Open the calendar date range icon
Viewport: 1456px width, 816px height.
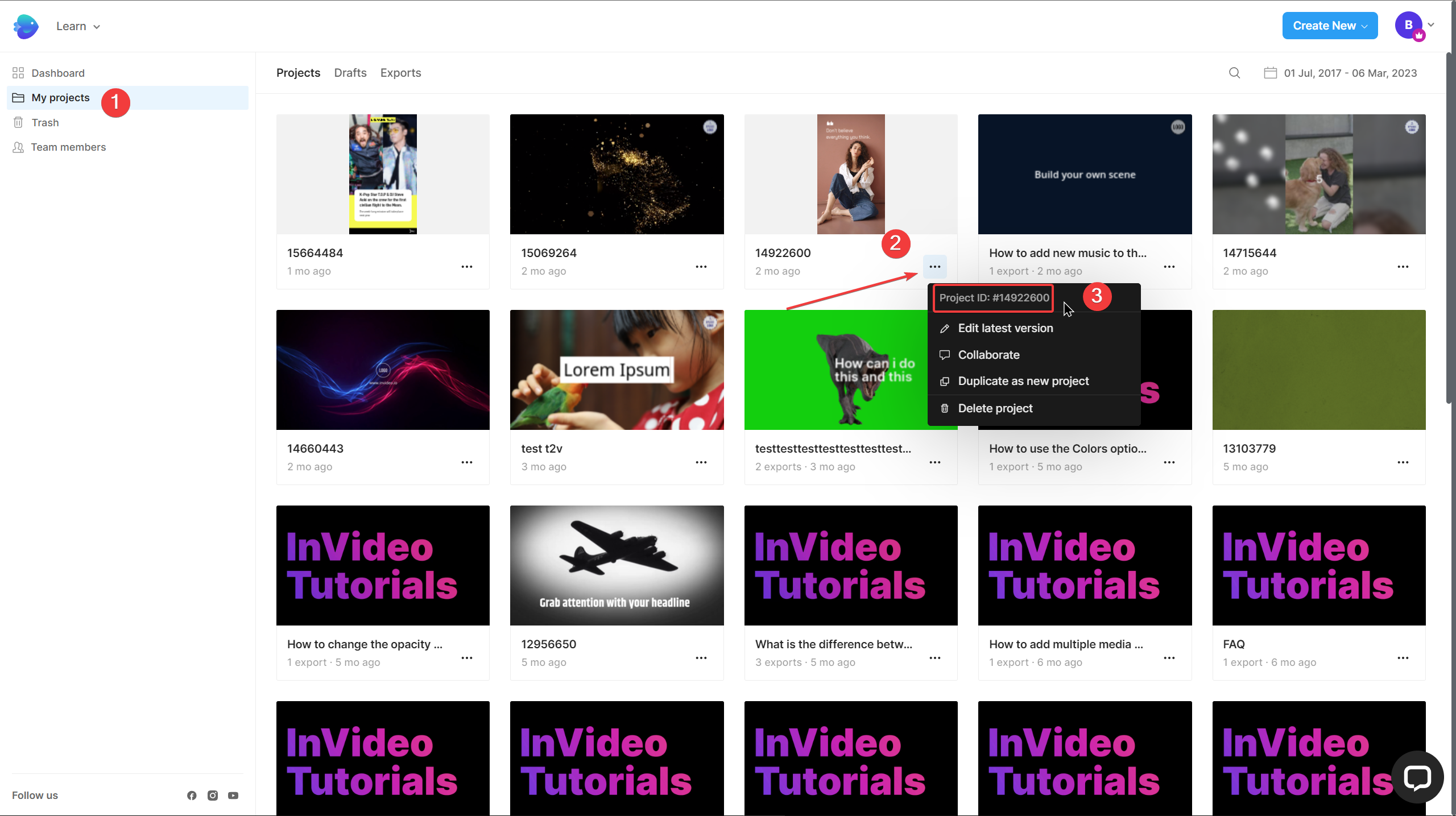point(1270,73)
